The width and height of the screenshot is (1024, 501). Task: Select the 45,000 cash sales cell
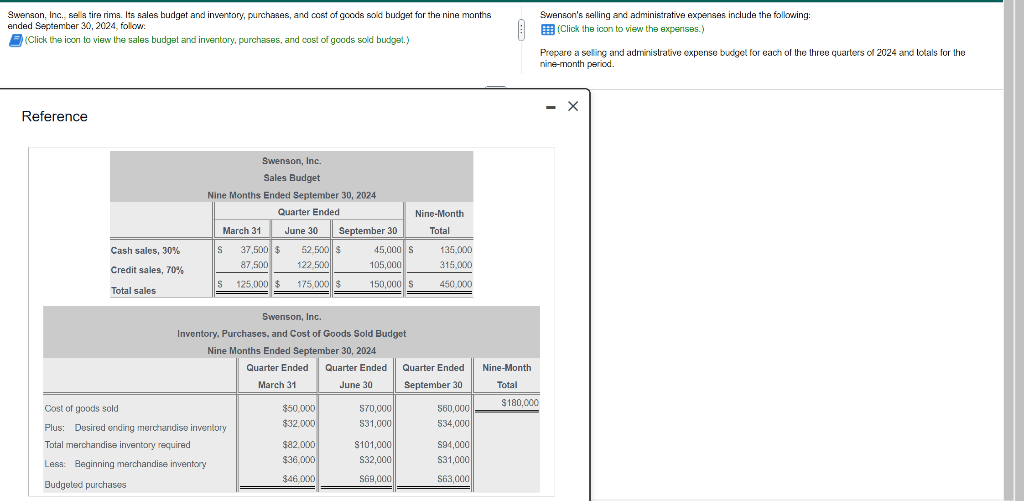tap(387, 250)
